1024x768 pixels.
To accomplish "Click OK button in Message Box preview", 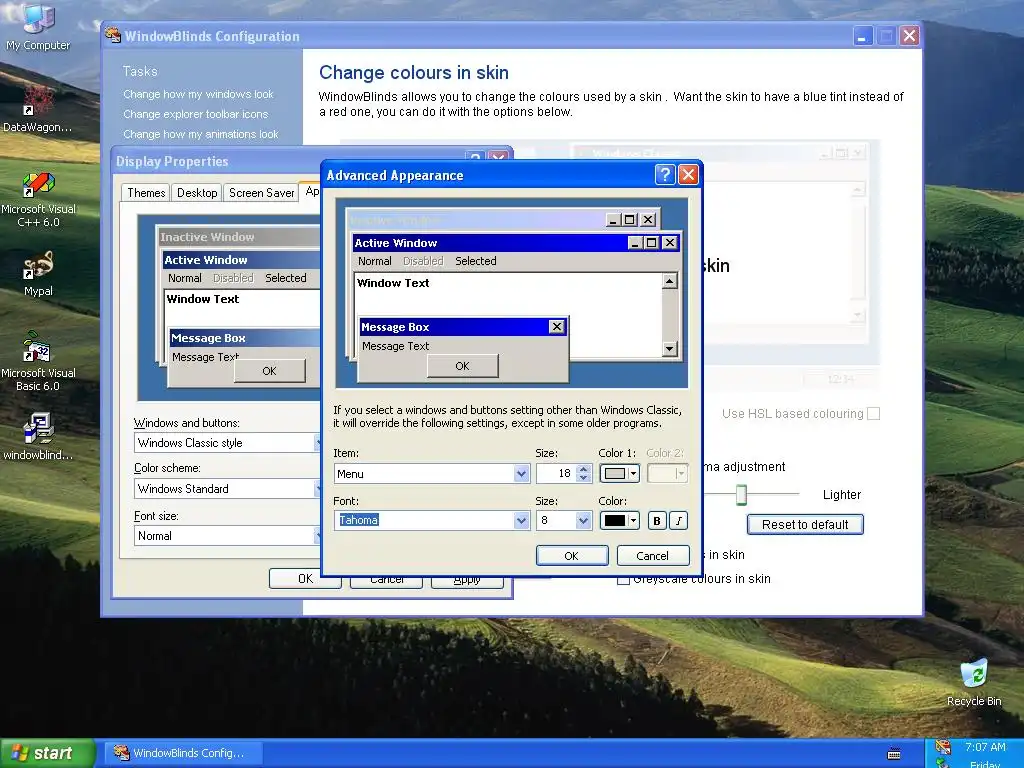I will click(462, 366).
